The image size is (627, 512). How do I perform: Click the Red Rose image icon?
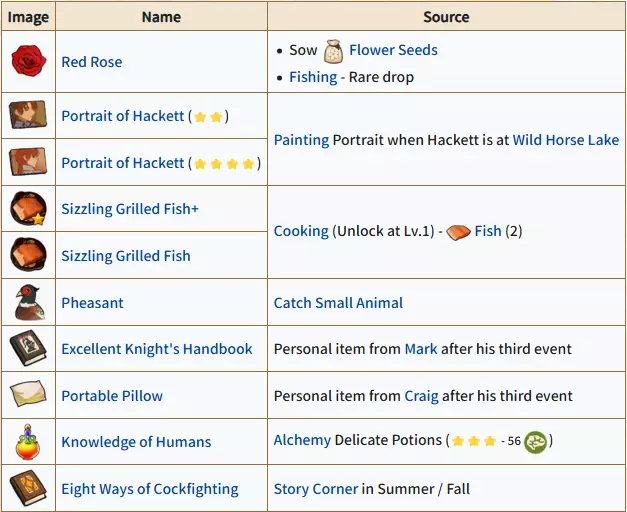tap(27, 62)
